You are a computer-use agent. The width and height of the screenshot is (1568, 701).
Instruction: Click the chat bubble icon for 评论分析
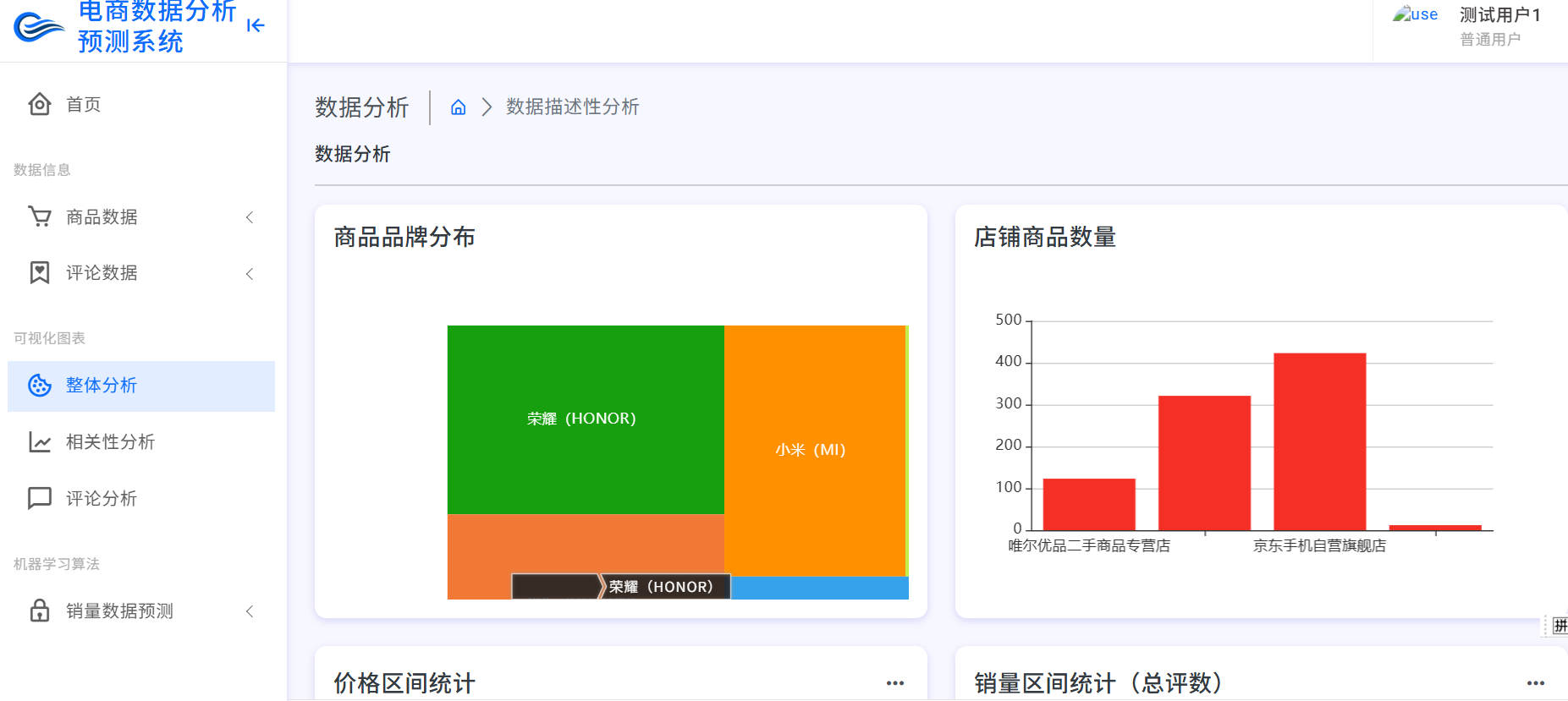coord(40,498)
